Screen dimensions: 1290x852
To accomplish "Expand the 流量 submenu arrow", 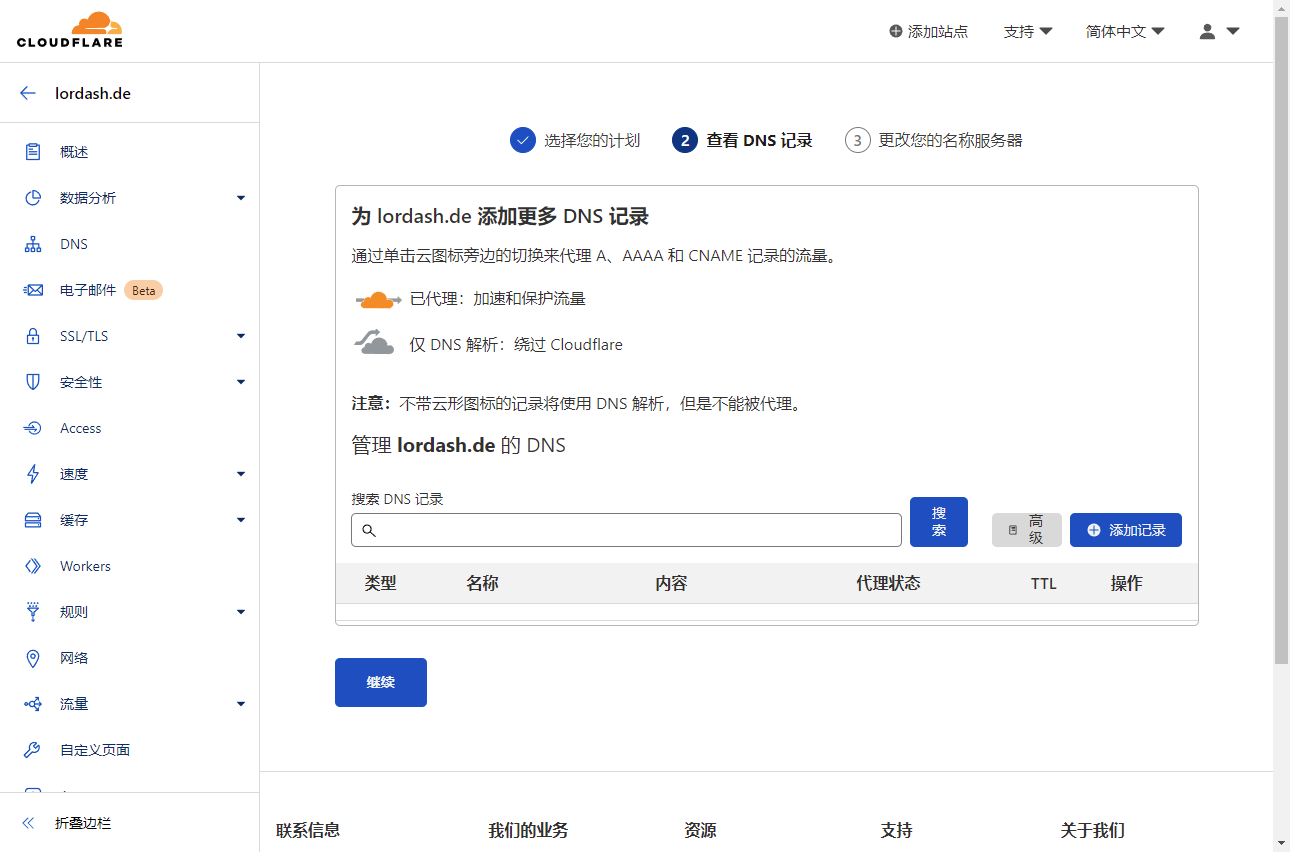I will click(x=241, y=704).
